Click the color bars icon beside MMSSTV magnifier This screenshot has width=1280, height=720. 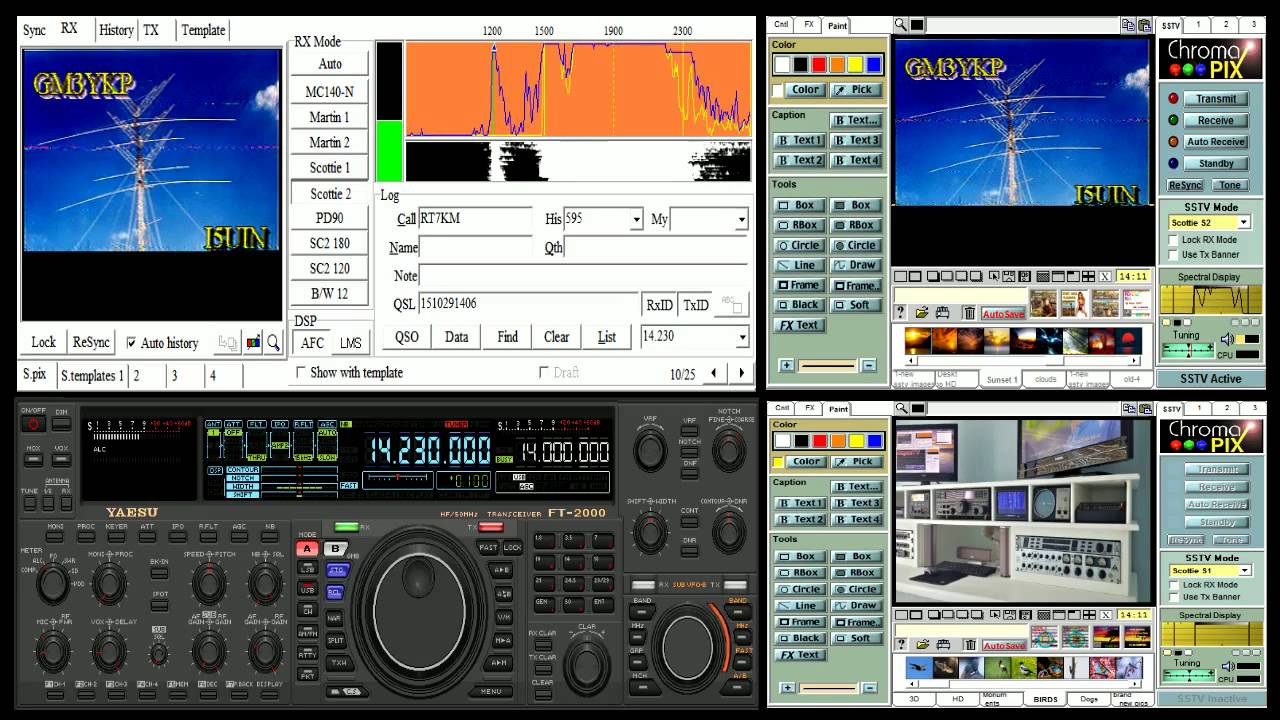pos(253,342)
